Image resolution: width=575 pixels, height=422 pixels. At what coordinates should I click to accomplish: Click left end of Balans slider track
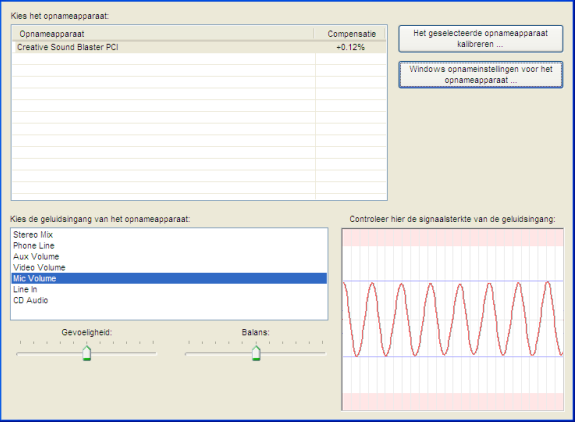[x=188, y=354]
